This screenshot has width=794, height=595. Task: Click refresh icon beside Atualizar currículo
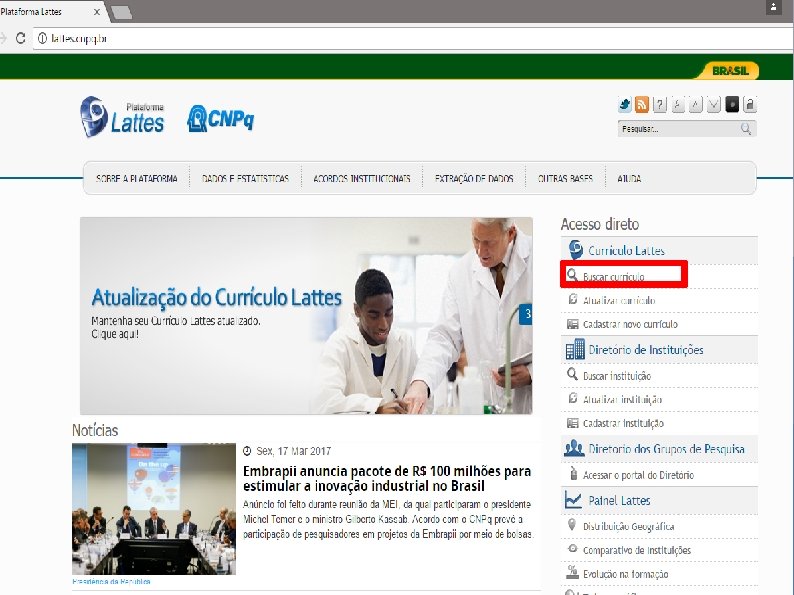(x=573, y=299)
